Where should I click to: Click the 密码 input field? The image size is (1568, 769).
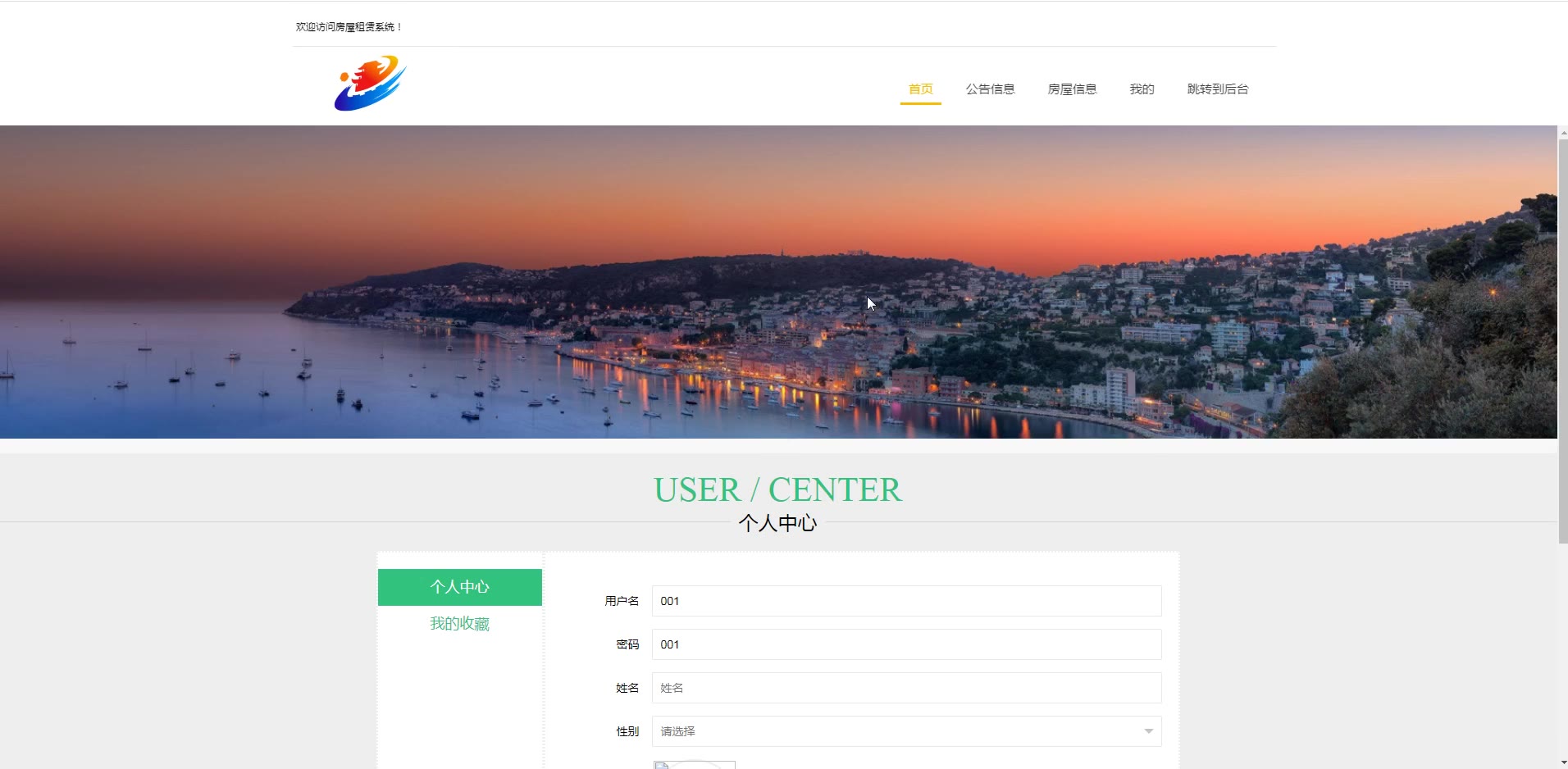pyautogui.click(x=906, y=644)
